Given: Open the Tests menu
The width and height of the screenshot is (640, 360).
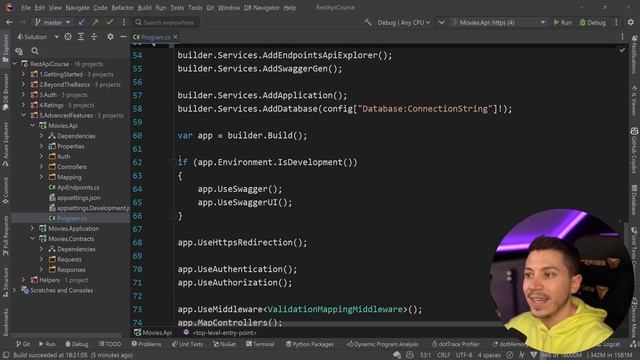Looking at the screenshot, I should point(177,8).
